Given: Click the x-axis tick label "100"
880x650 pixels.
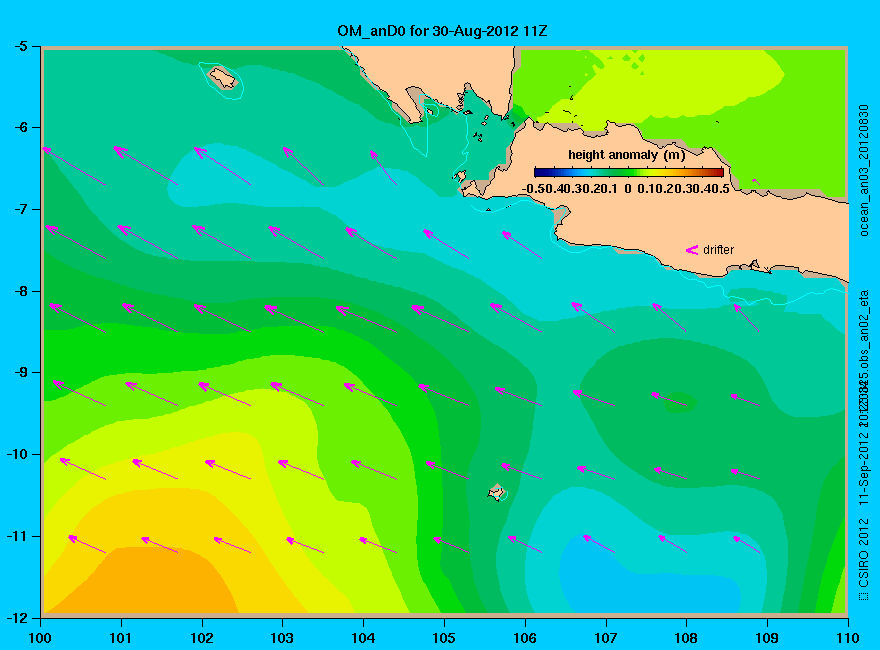Looking at the screenshot, I should (x=40, y=638).
